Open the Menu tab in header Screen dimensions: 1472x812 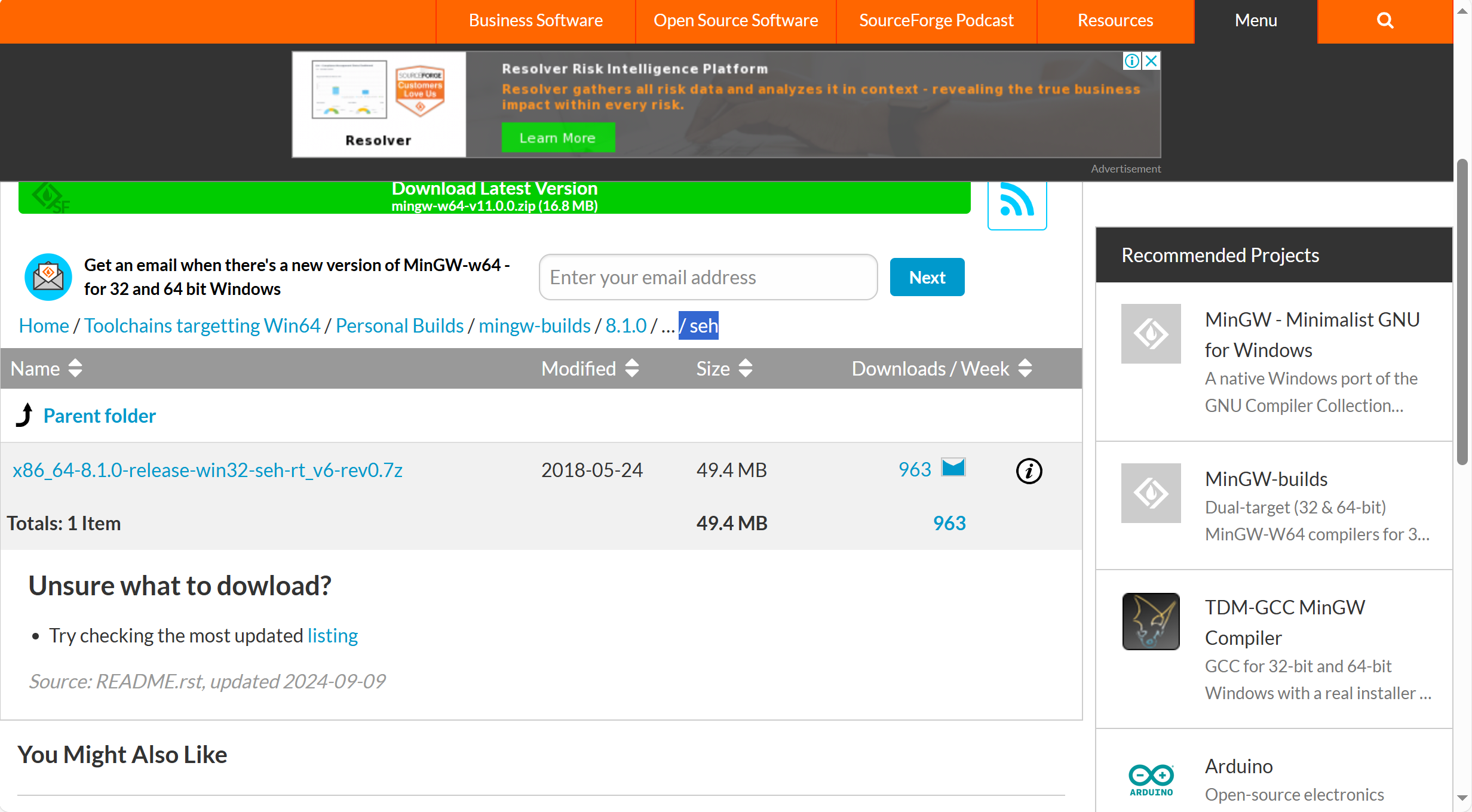pos(1255,21)
